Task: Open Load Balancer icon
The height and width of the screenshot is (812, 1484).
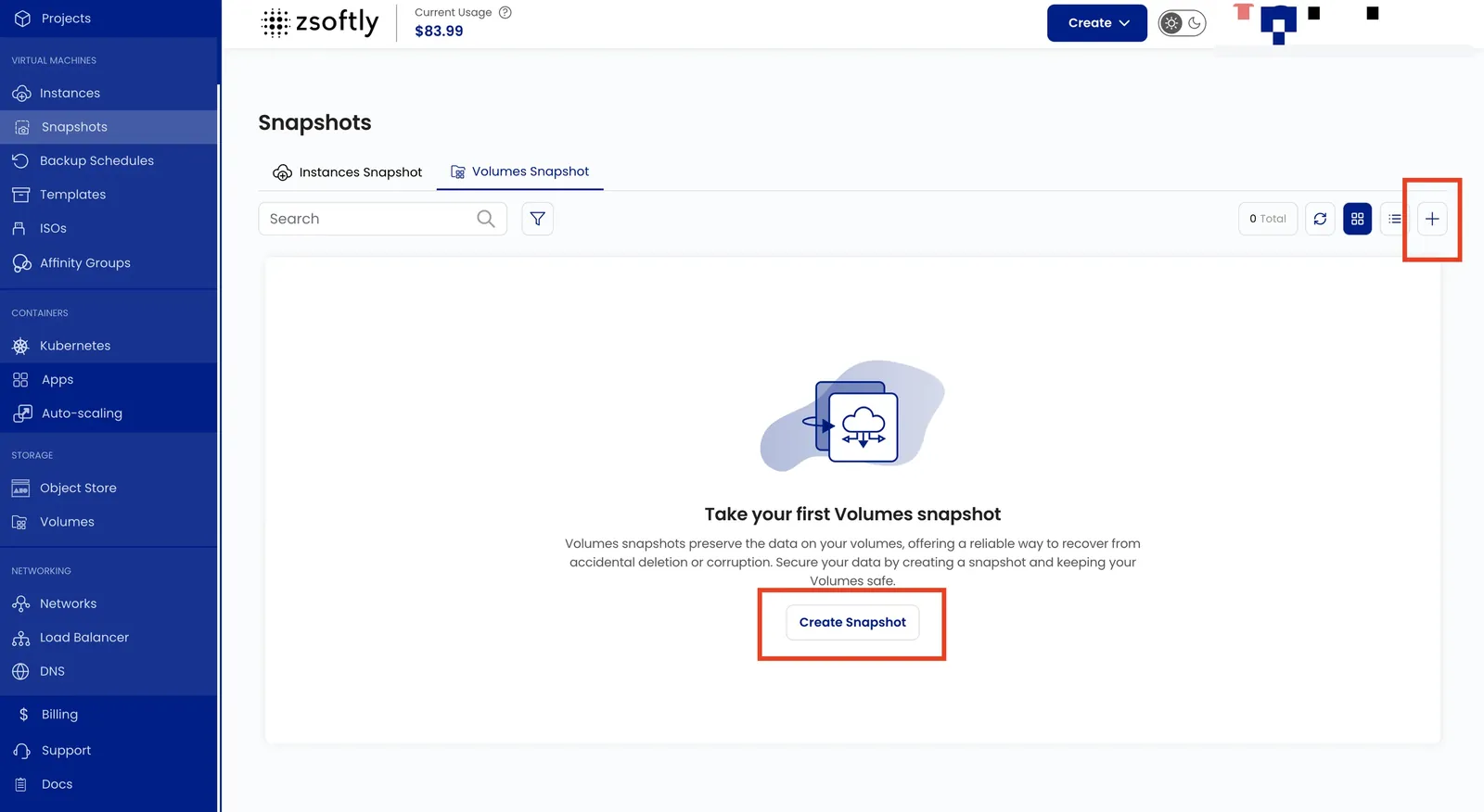Action: 20,638
